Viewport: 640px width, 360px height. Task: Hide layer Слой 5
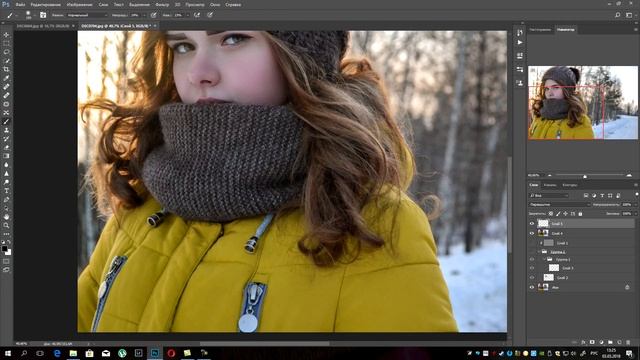532,224
